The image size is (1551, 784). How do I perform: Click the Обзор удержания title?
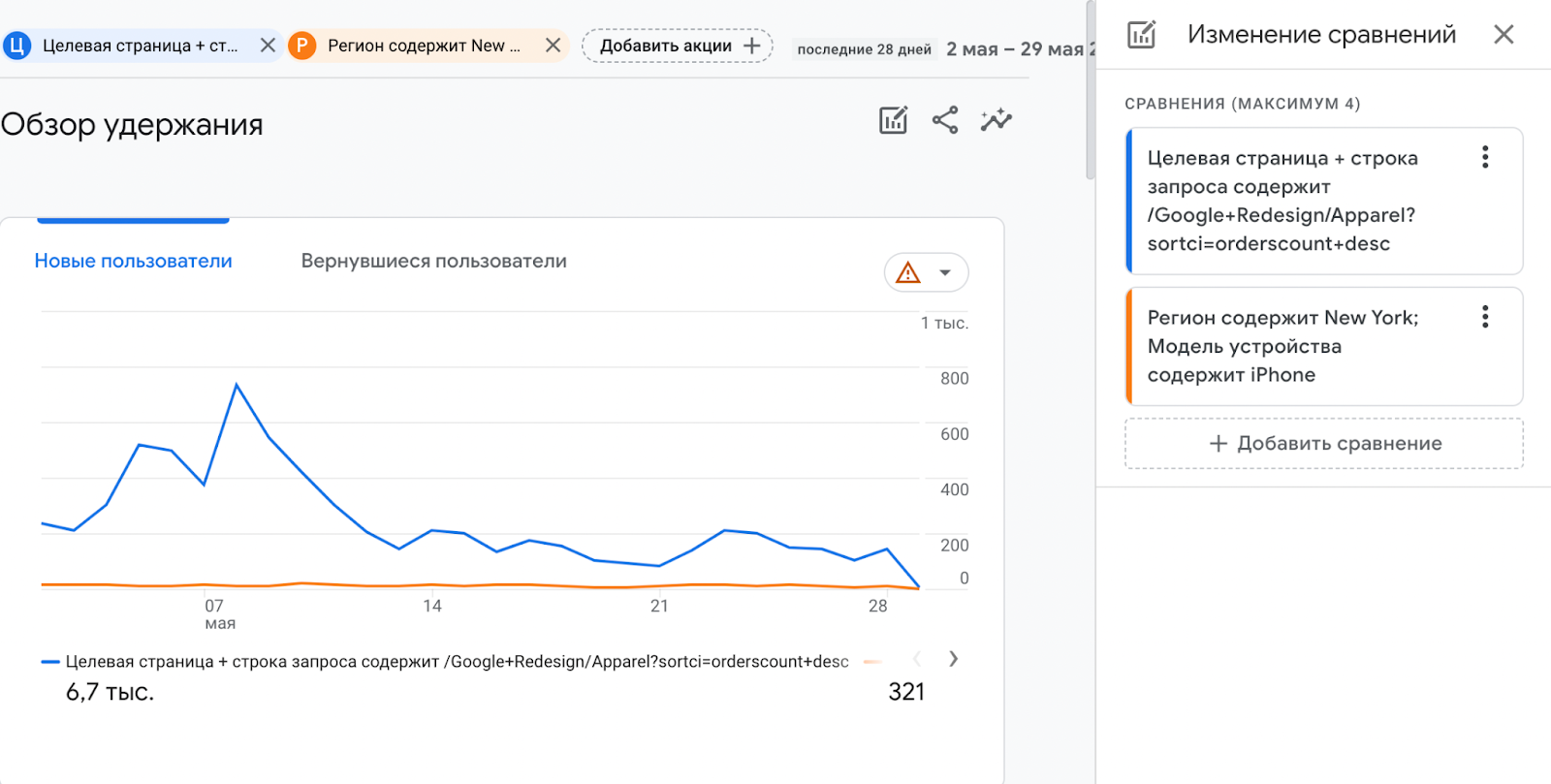pyautogui.click(x=132, y=125)
